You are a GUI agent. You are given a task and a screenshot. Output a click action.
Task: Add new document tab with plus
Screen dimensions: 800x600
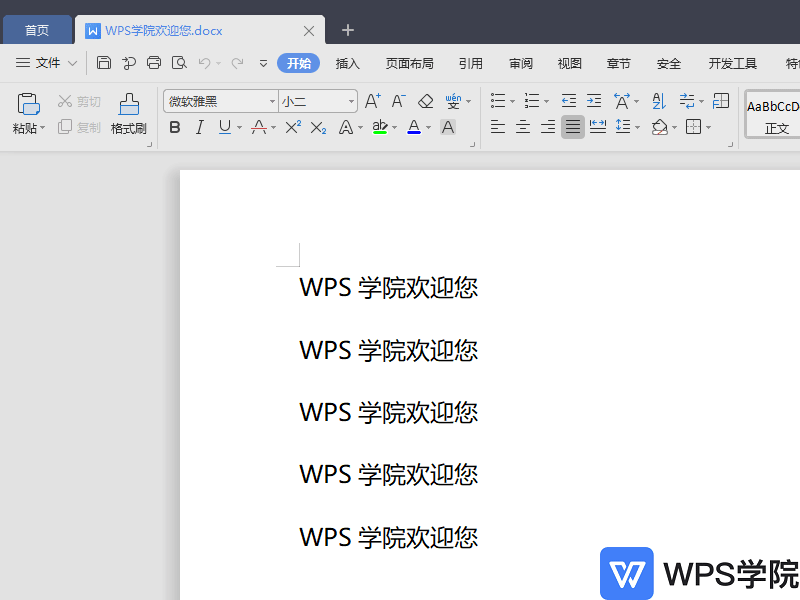[348, 30]
